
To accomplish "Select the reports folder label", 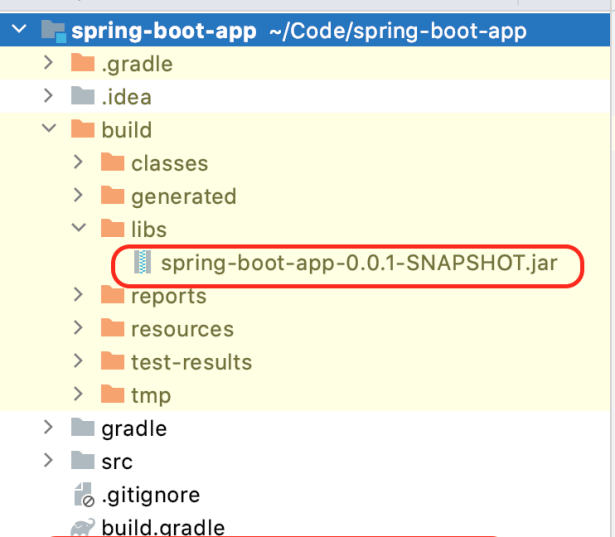I will click(169, 296).
